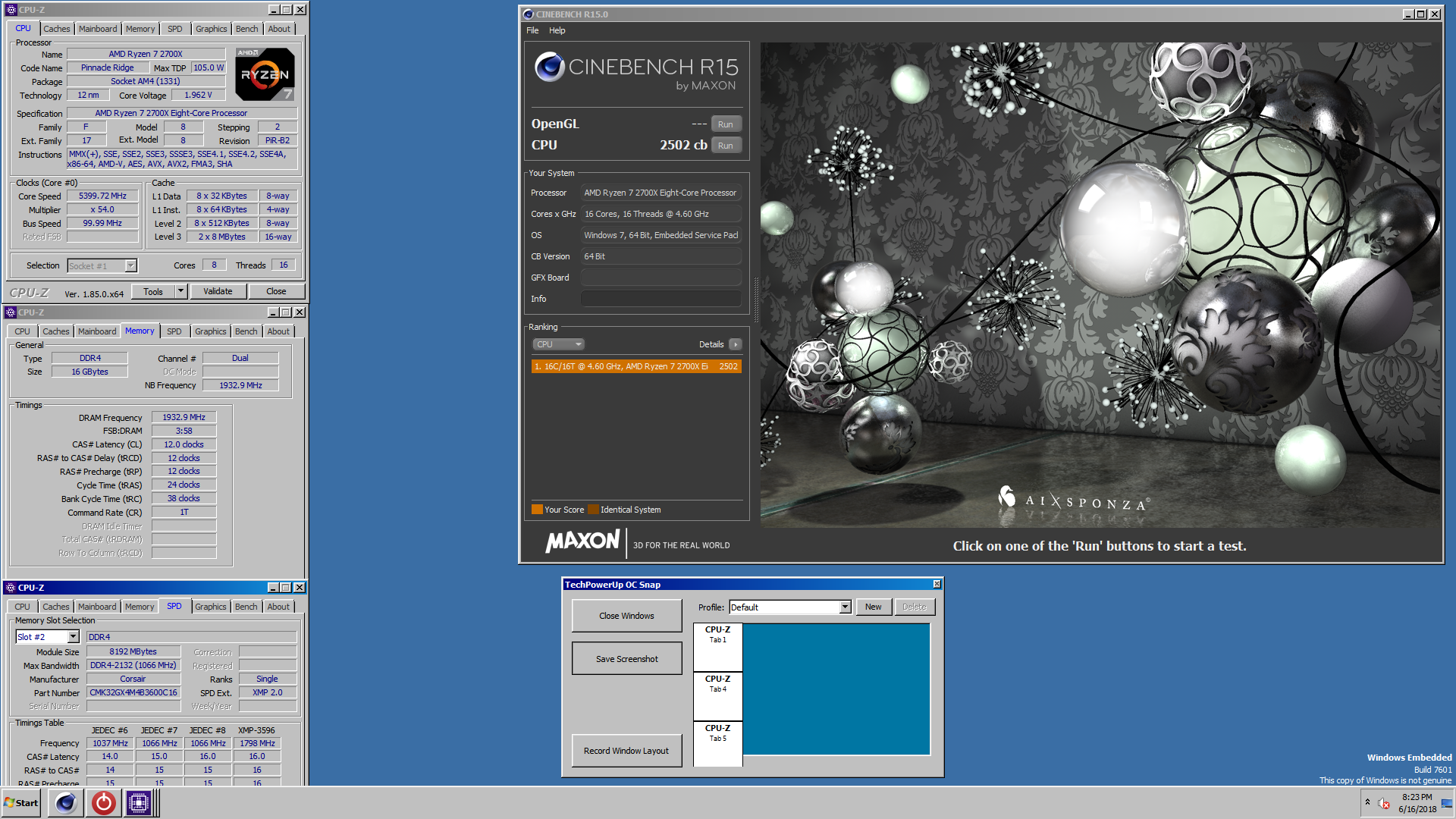Click the Cinebench R15 sphere logo
1456x819 pixels.
[549, 67]
